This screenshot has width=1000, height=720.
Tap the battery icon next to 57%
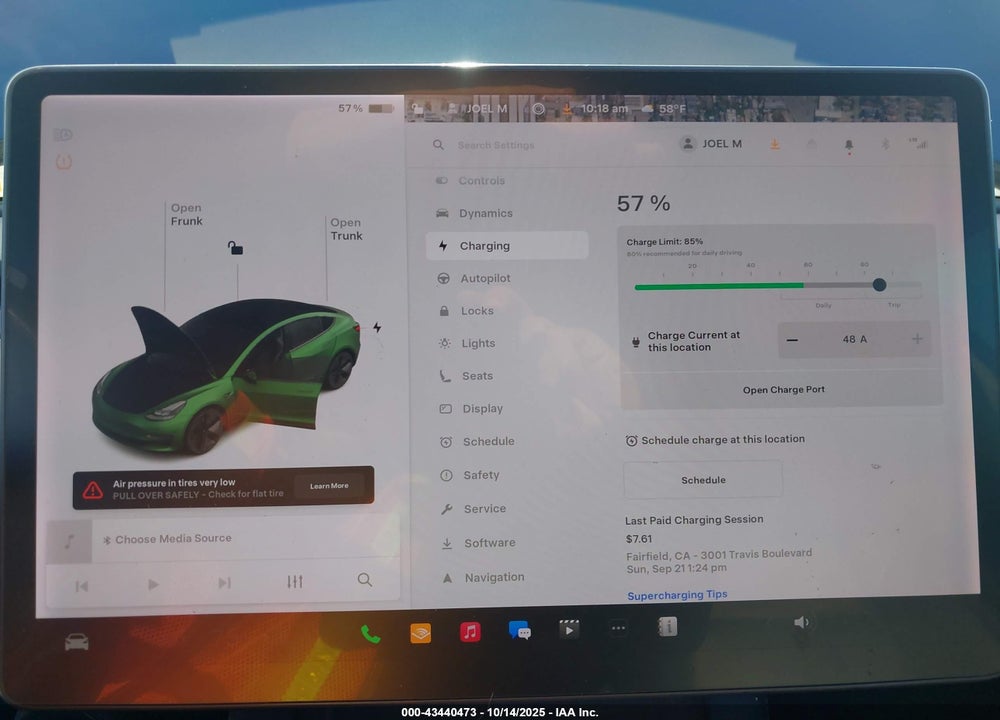[380, 108]
